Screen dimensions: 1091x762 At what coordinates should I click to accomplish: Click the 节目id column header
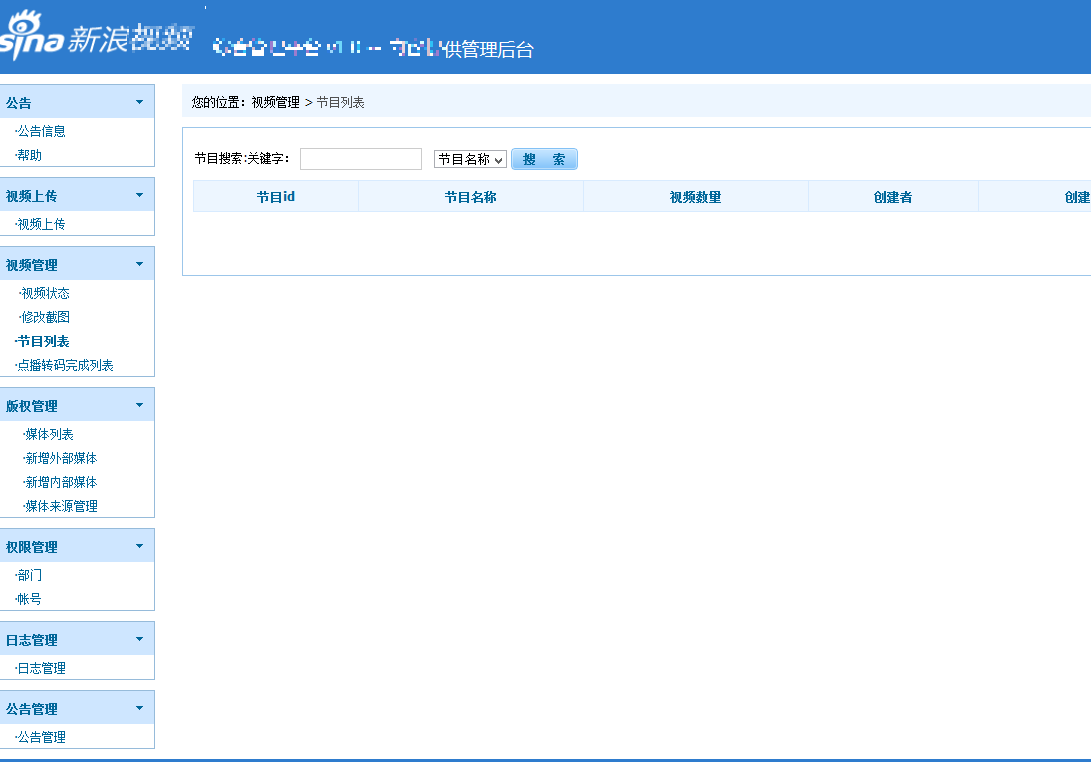276,197
